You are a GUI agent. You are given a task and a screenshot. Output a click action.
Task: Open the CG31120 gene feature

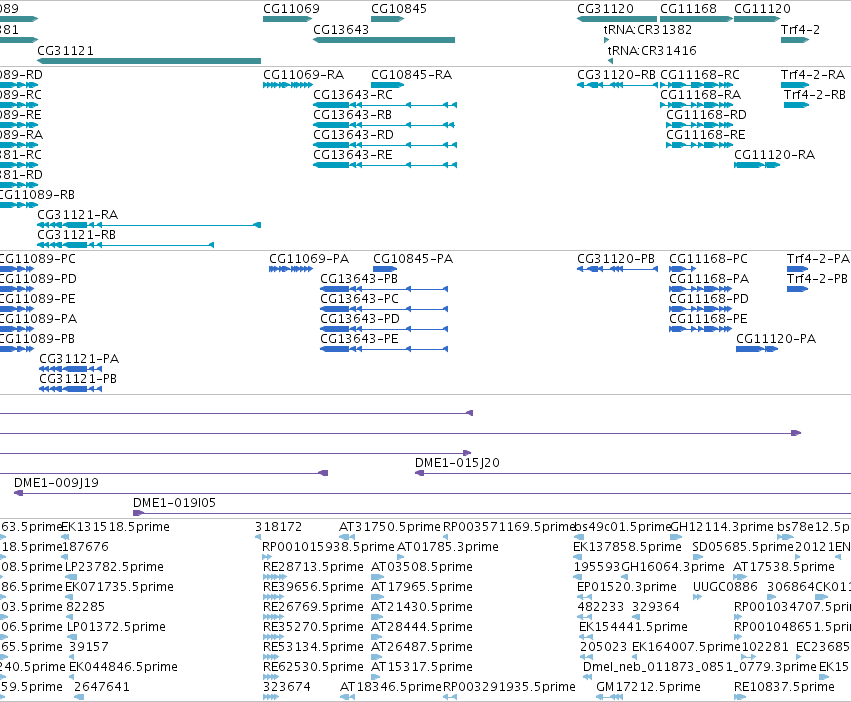click(x=617, y=19)
